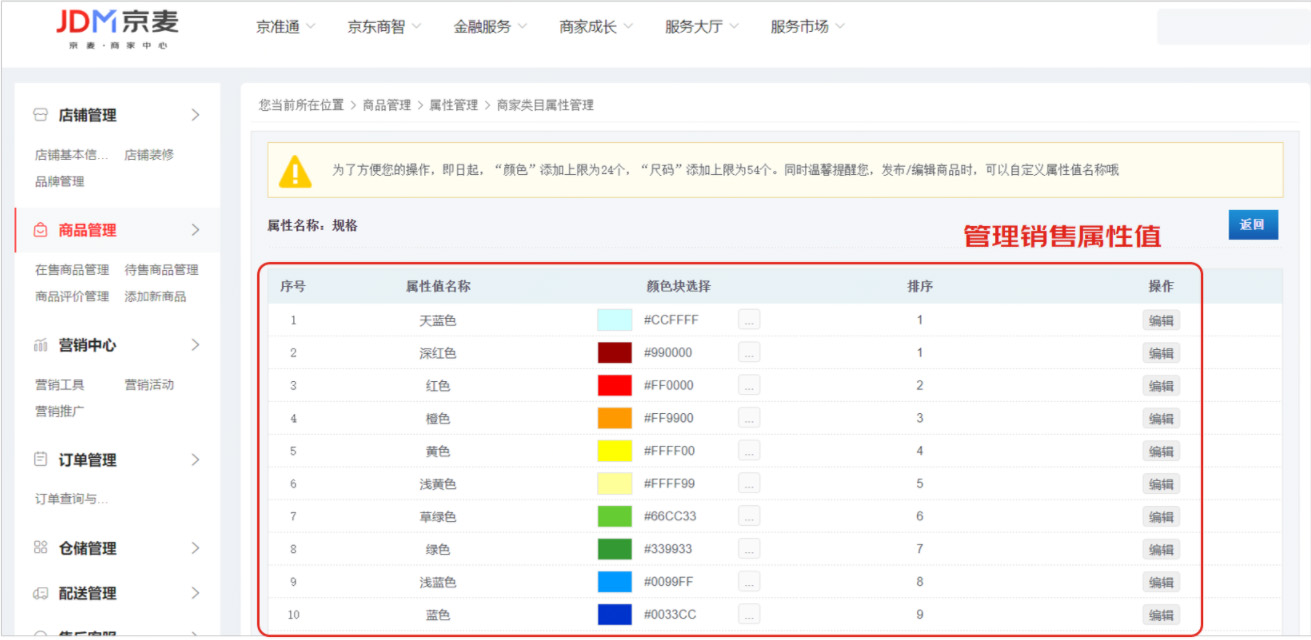
Task: Click 编辑 for the 深红色 attribute row
Action: [1162, 352]
